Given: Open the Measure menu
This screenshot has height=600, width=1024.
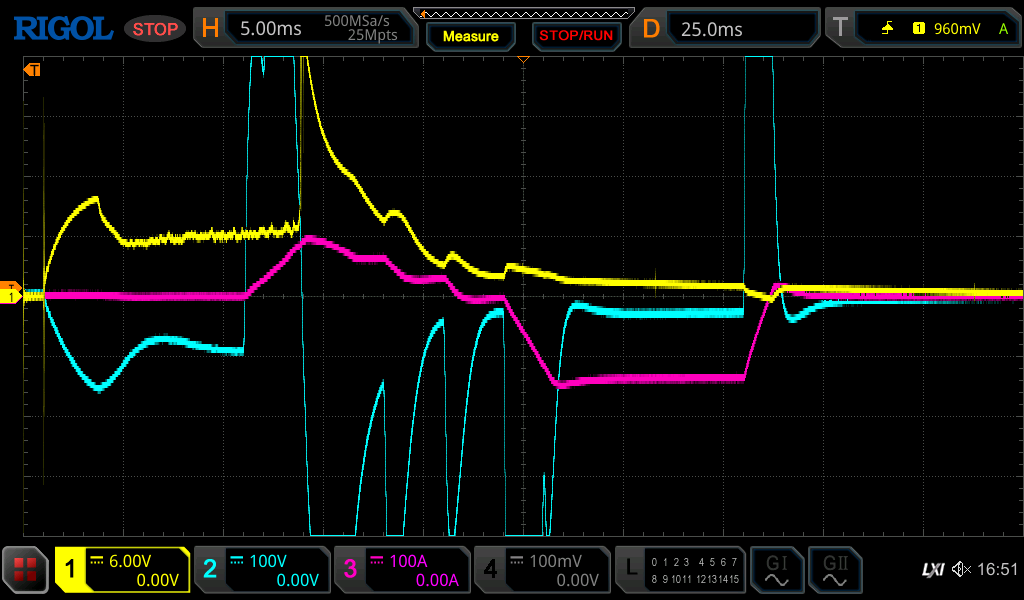Looking at the screenshot, I should 470,36.
